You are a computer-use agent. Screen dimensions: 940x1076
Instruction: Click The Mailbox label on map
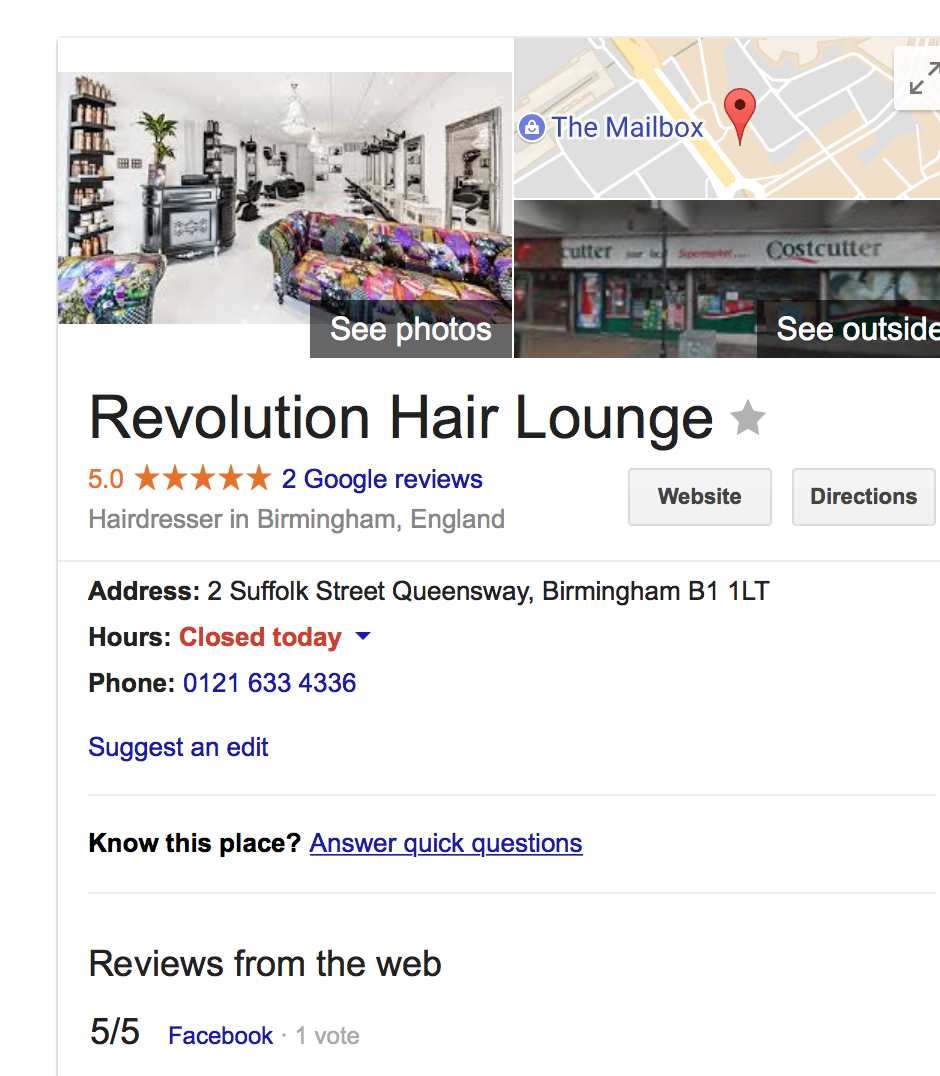point(627,128)
